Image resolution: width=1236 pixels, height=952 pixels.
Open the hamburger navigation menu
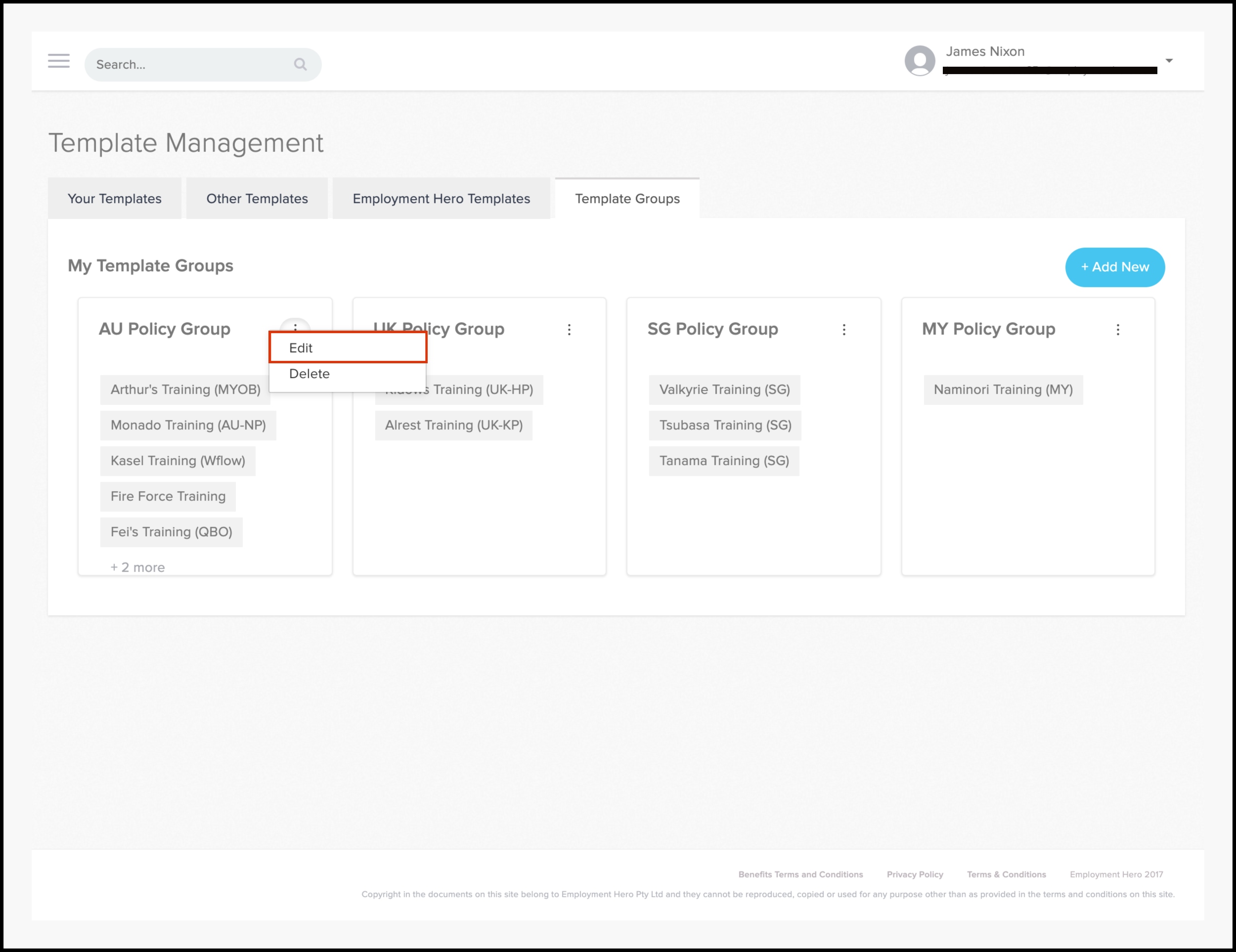click(x=58, y=61)
